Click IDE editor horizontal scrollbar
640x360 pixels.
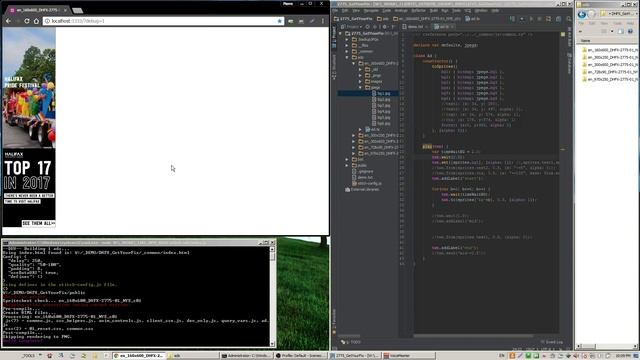pyautogui.click(x=473, y=336)
